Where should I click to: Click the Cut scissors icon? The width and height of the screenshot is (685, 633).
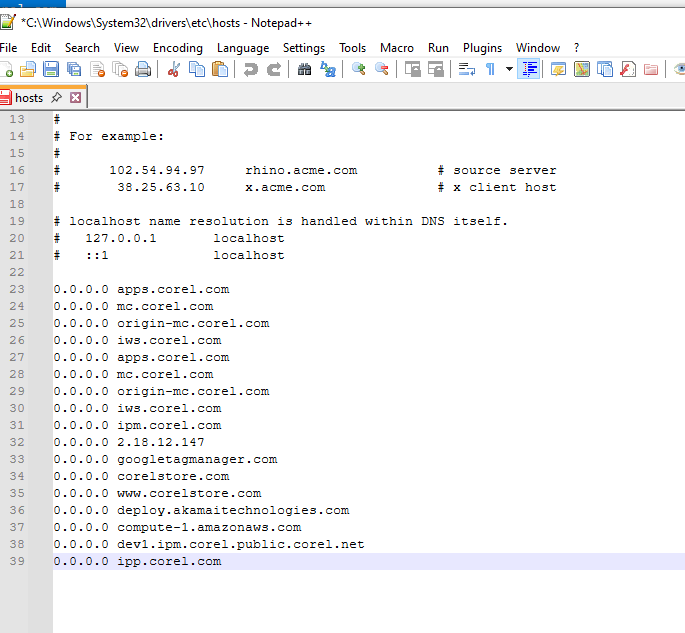point(173,69)
